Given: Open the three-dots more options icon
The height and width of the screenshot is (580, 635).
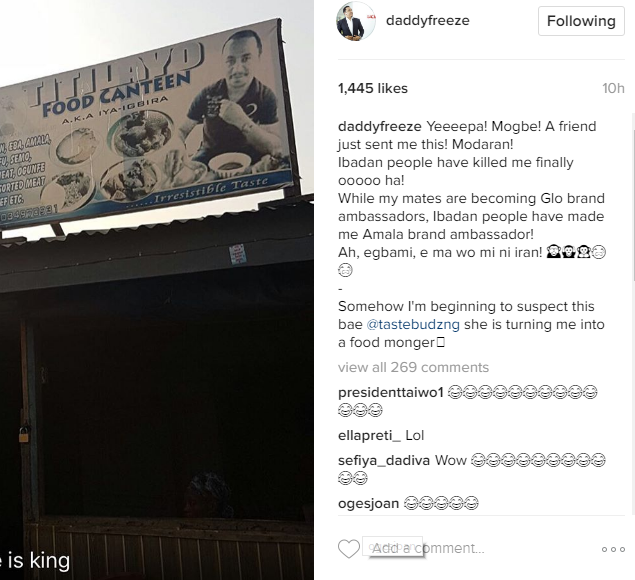Looking at the screenshot, I should [613, 550].
